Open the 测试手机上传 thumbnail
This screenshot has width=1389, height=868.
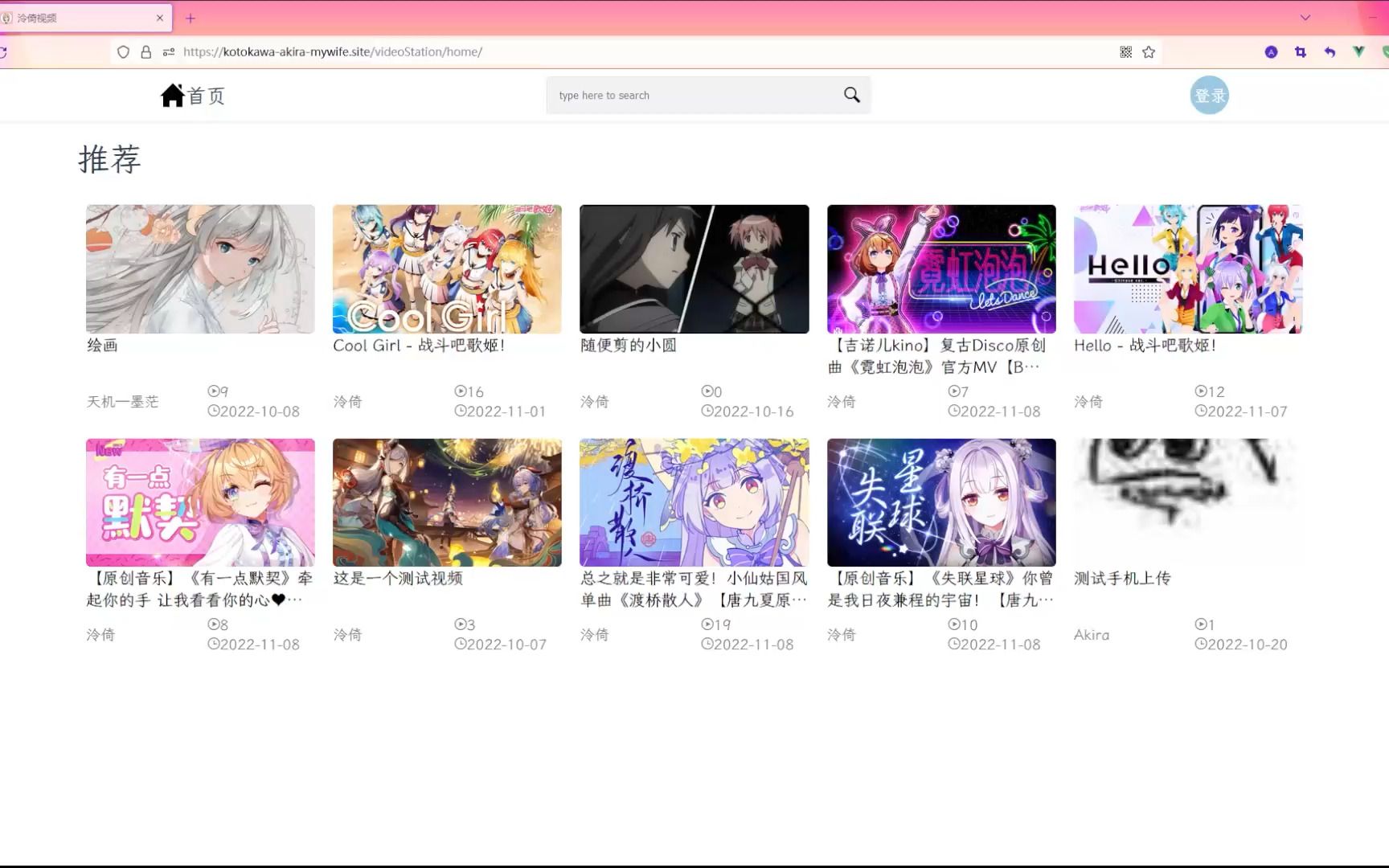point(1188,502)
